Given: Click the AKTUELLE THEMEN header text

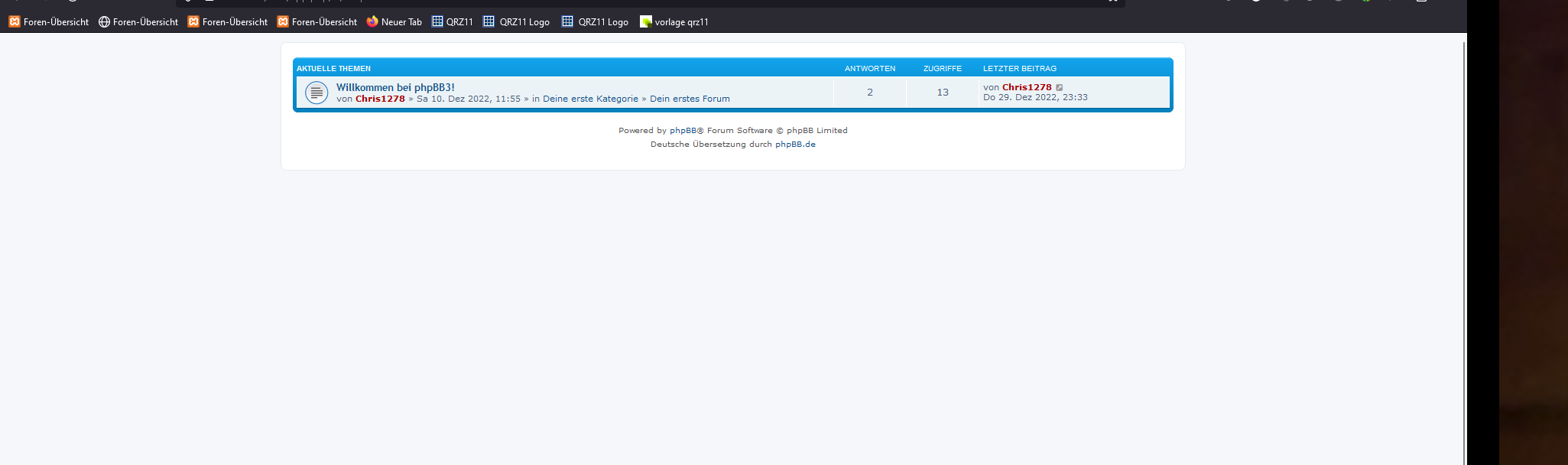Looking at the screenshot, I should coord(333,69).
